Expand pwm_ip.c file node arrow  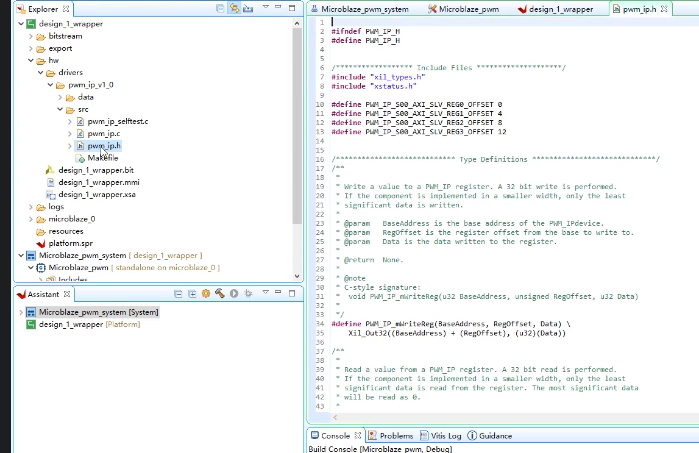pyautogui.click(x=70, y=133)
